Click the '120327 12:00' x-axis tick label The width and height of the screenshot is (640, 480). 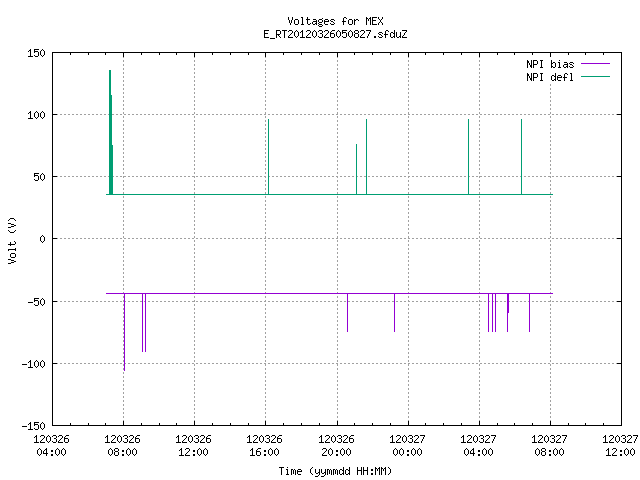[620, 446]
